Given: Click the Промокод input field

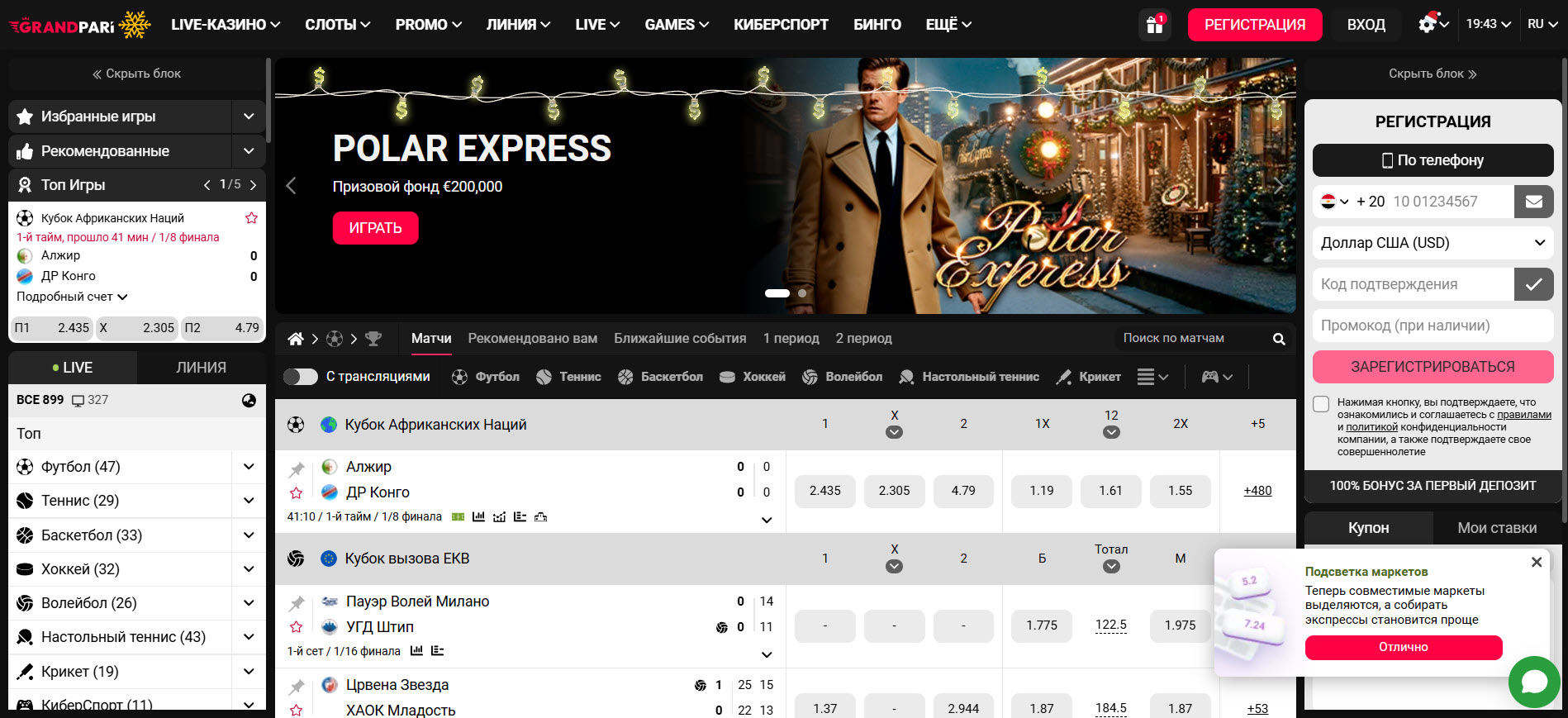Looking at the screenshot, I should click(1433, 326).
